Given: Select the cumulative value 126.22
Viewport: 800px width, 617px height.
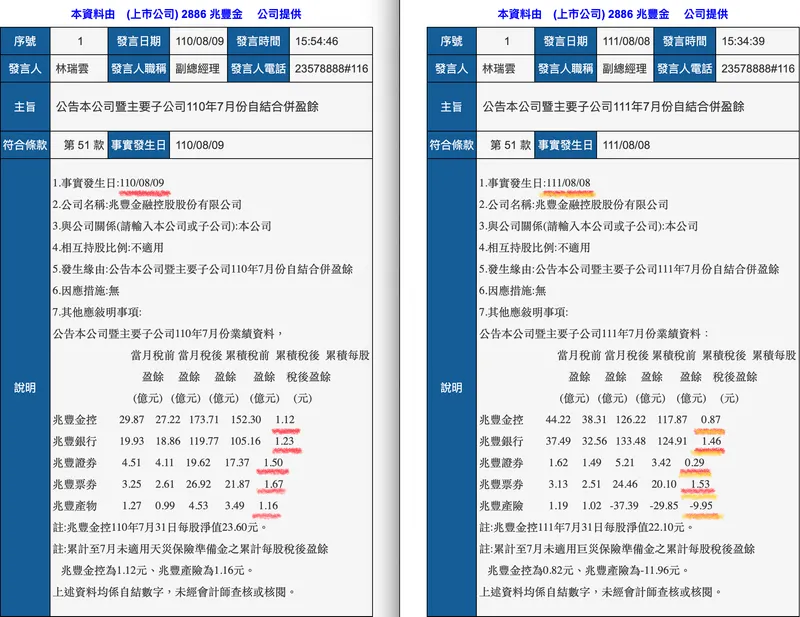Looking at the screenshot, I should (x=631, y=419).
